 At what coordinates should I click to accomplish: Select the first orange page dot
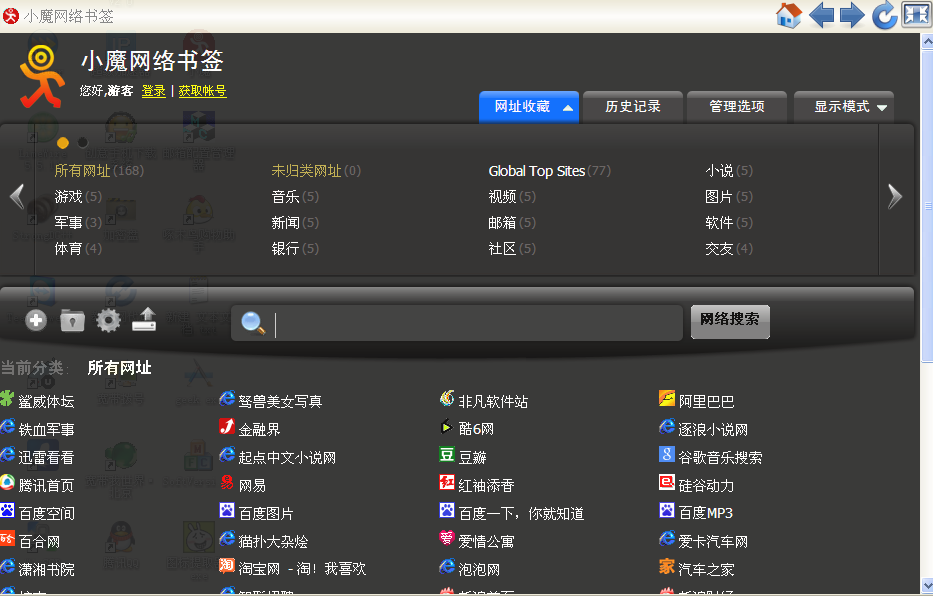tap(63, 143)
